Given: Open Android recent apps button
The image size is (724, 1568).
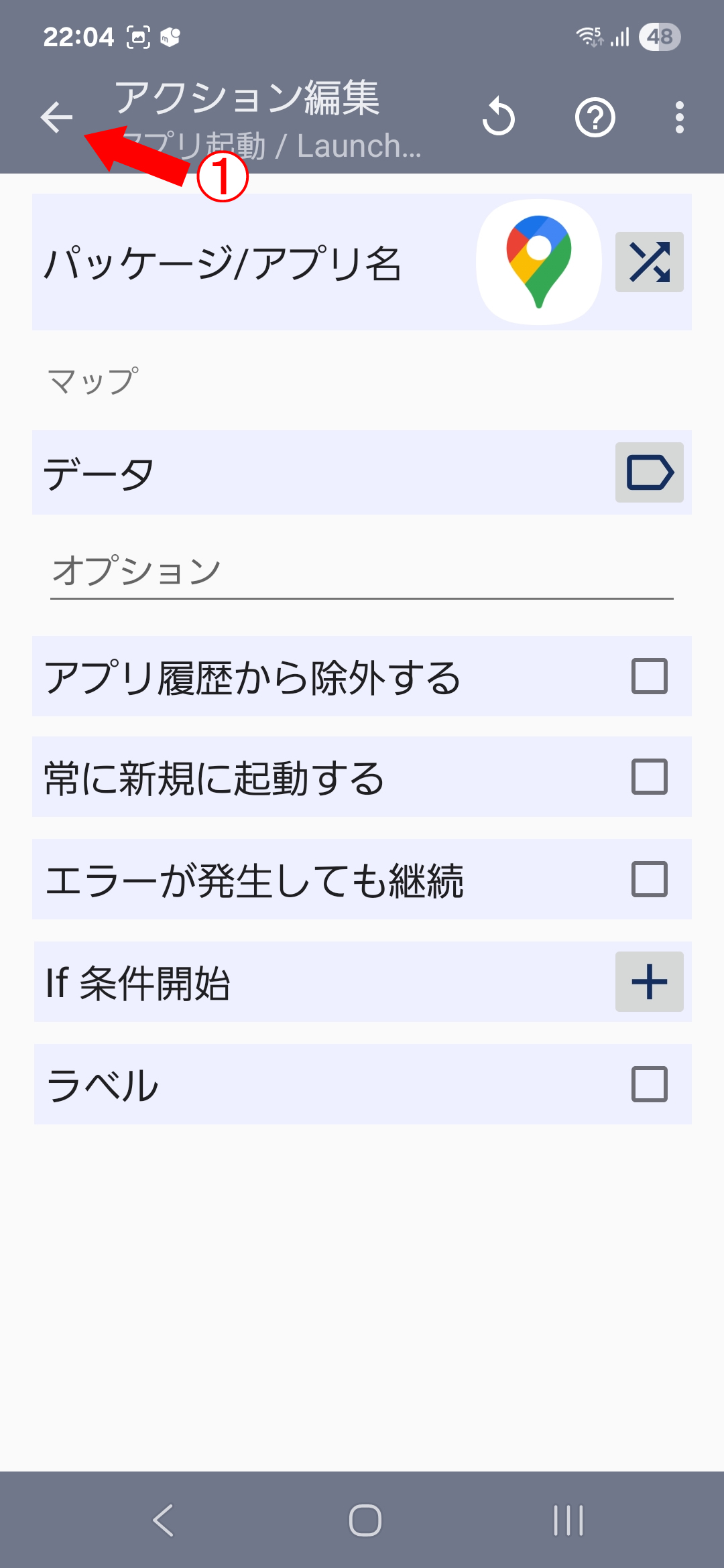Looking at the screenshot, I should 568,1520.
